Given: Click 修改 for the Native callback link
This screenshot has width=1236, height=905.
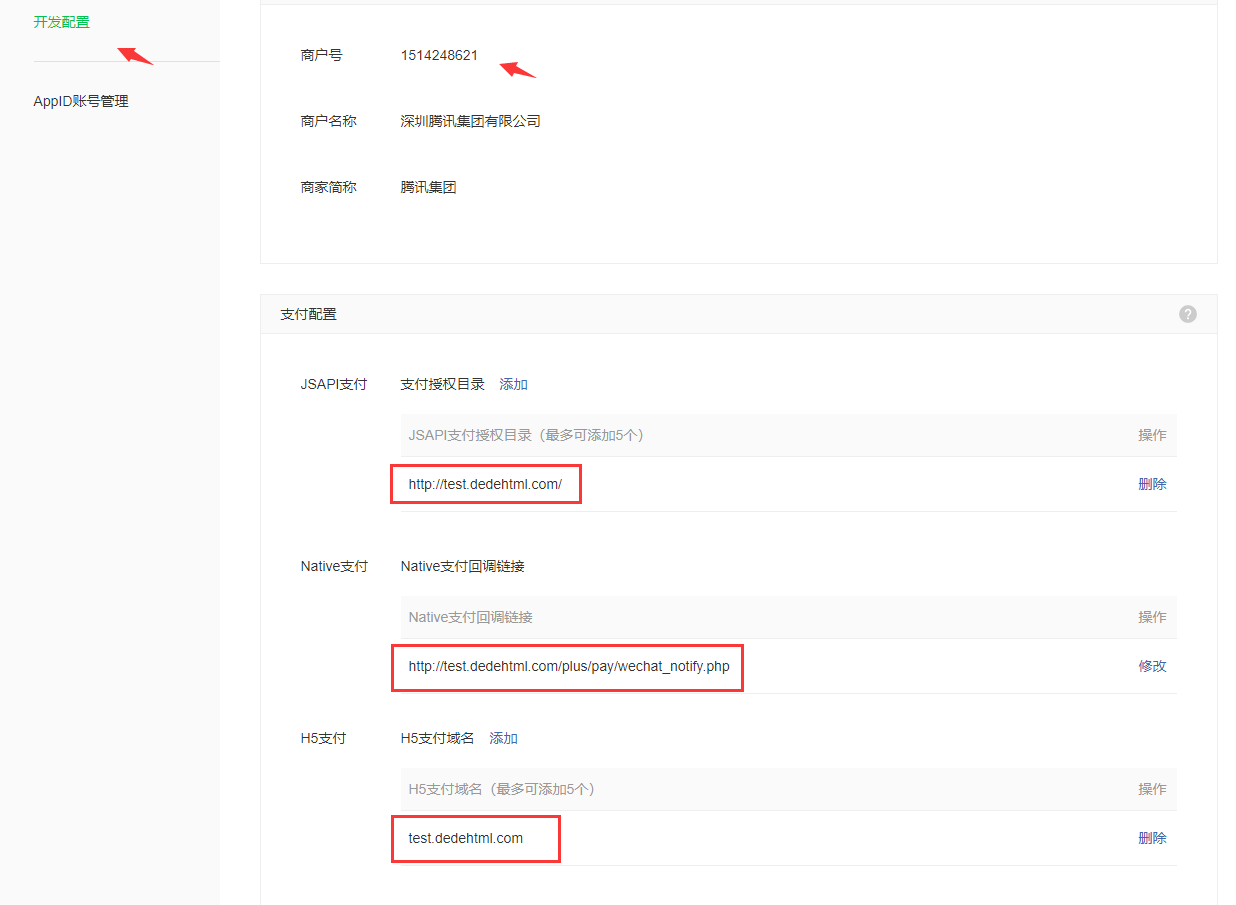Looking at the screenshot, I should 1152,666.
